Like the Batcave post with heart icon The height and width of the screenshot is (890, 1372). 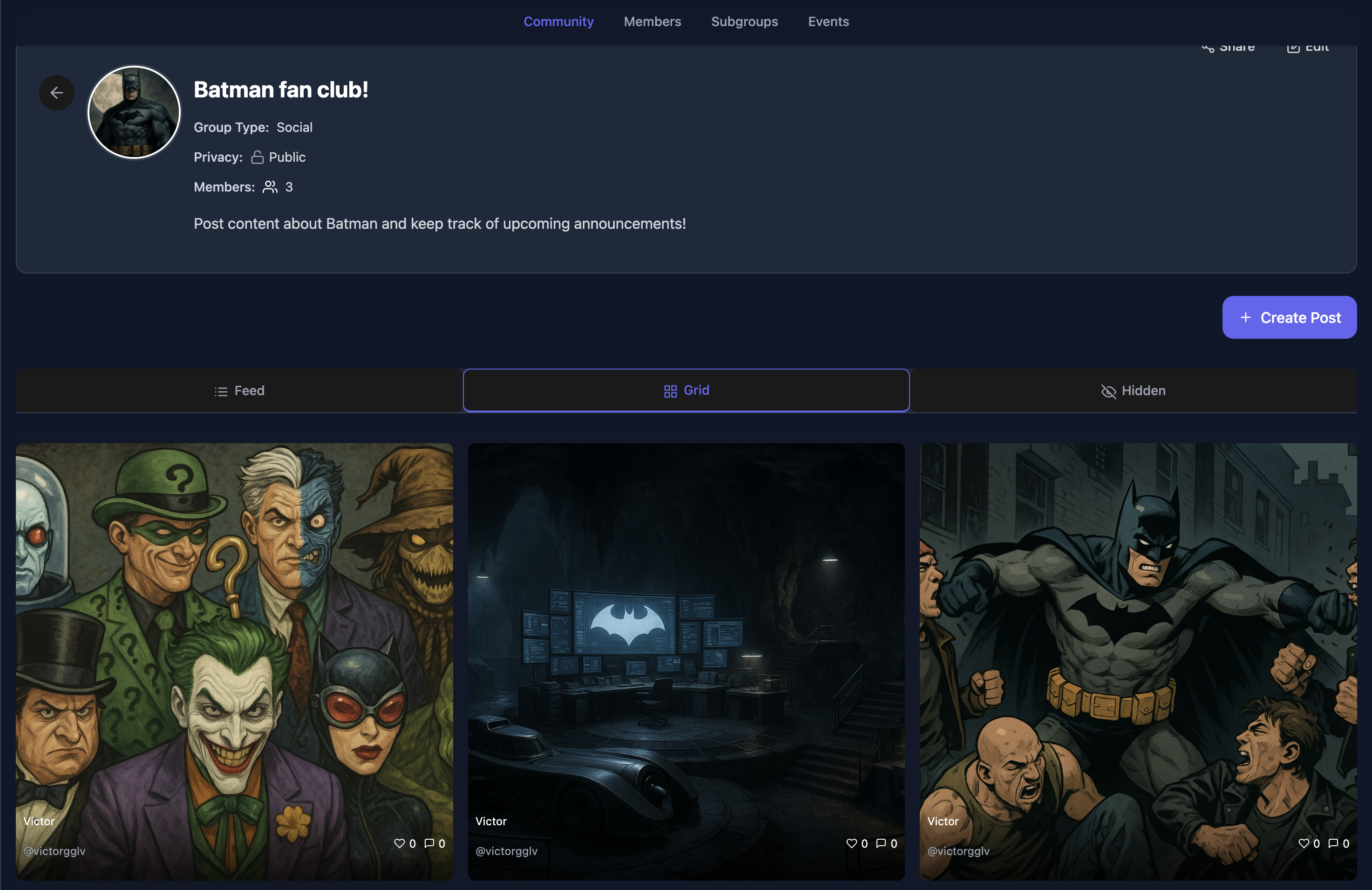[851, 842]
